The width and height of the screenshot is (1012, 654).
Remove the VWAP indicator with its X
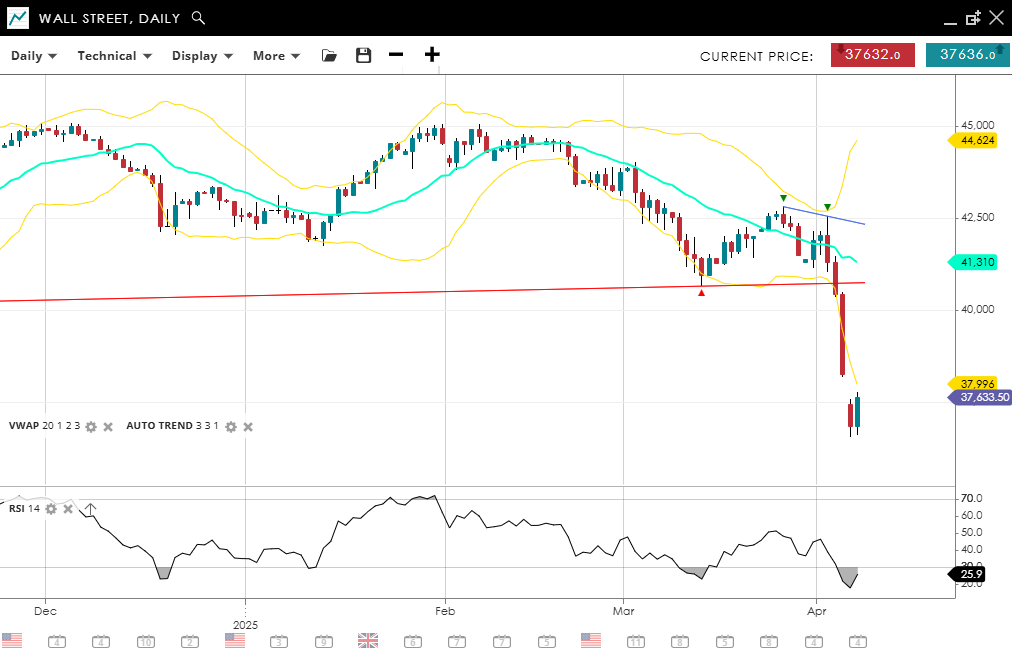108,427
